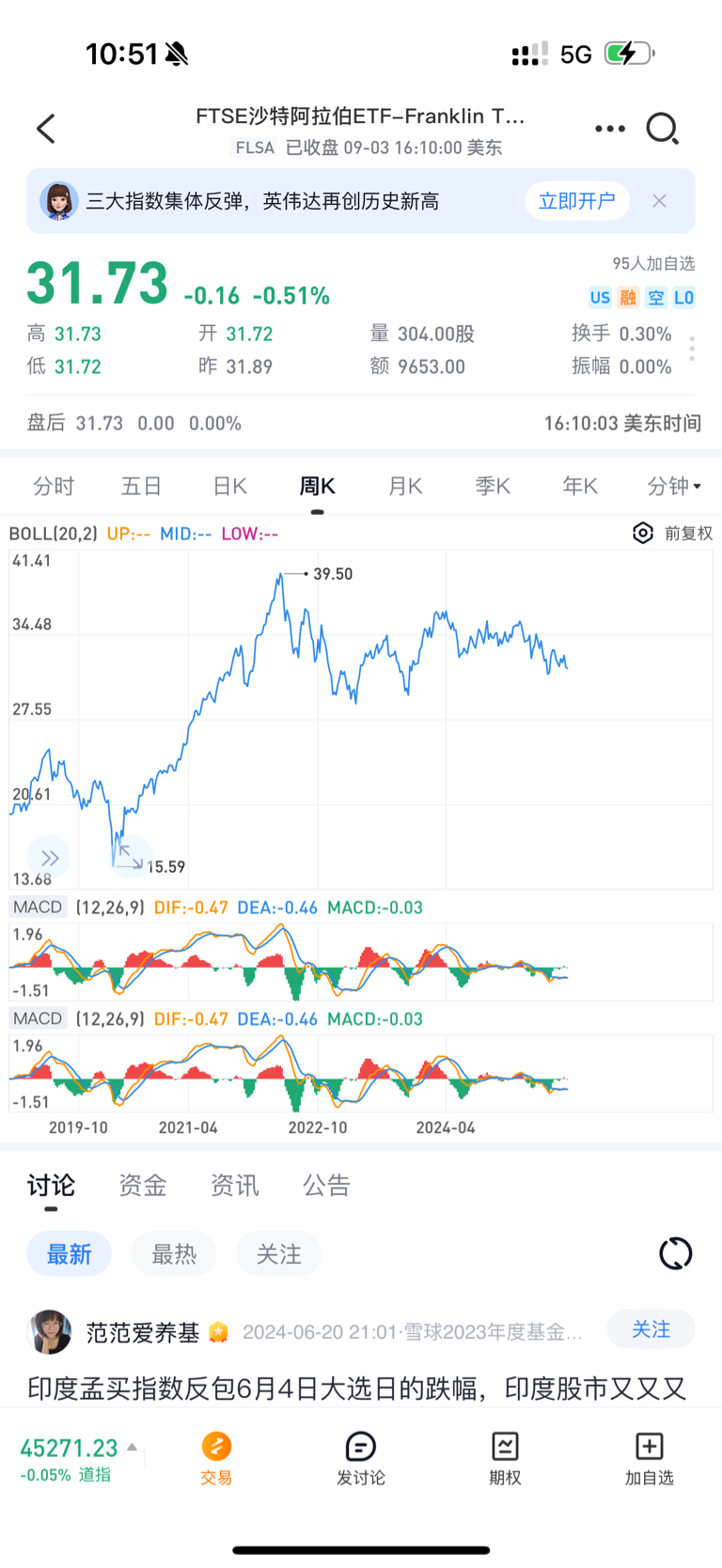Follow 范范爱养基 with 关注 button
The height and width of the screenshot is (1568, 722).
(x=651, y=1329)
